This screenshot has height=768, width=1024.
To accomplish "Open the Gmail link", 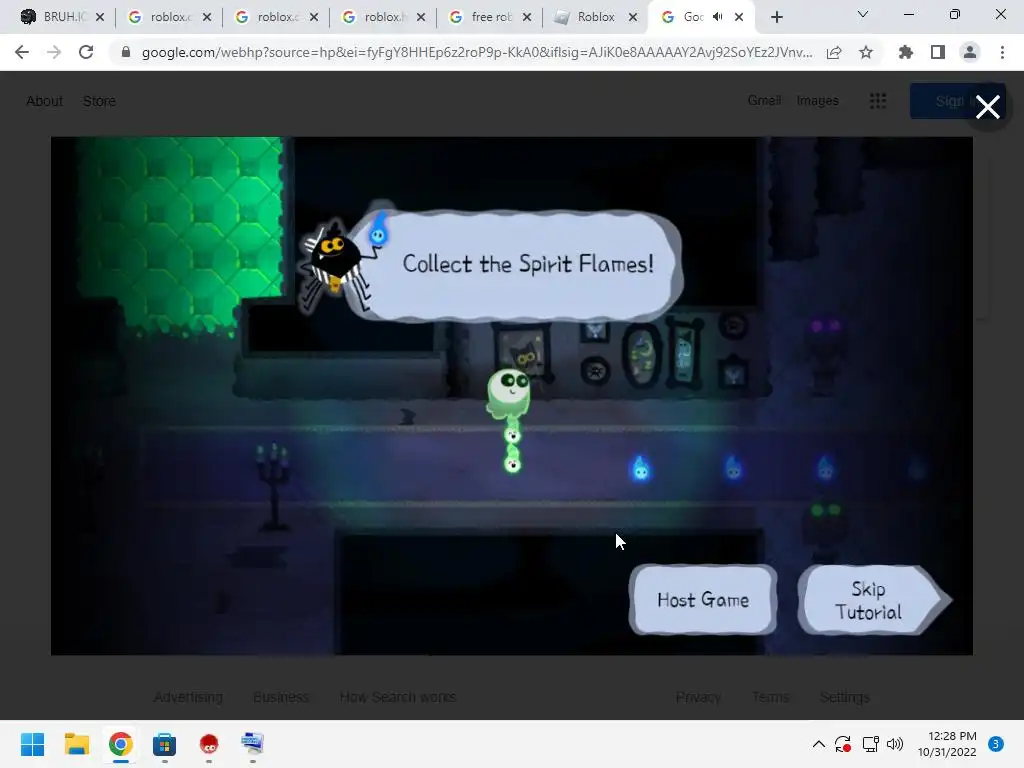I will pos(764,101).
